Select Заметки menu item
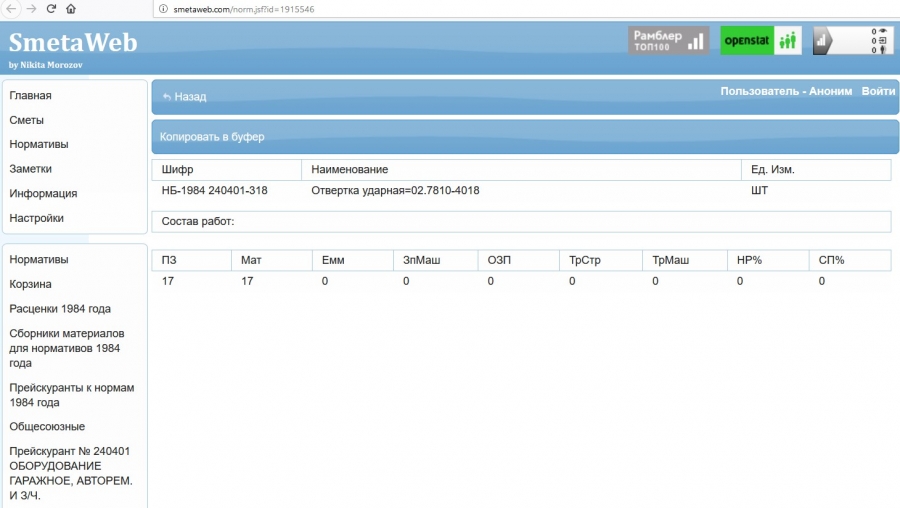The width and height of the screenshot is (900, 508). click(x=31, y=169)
